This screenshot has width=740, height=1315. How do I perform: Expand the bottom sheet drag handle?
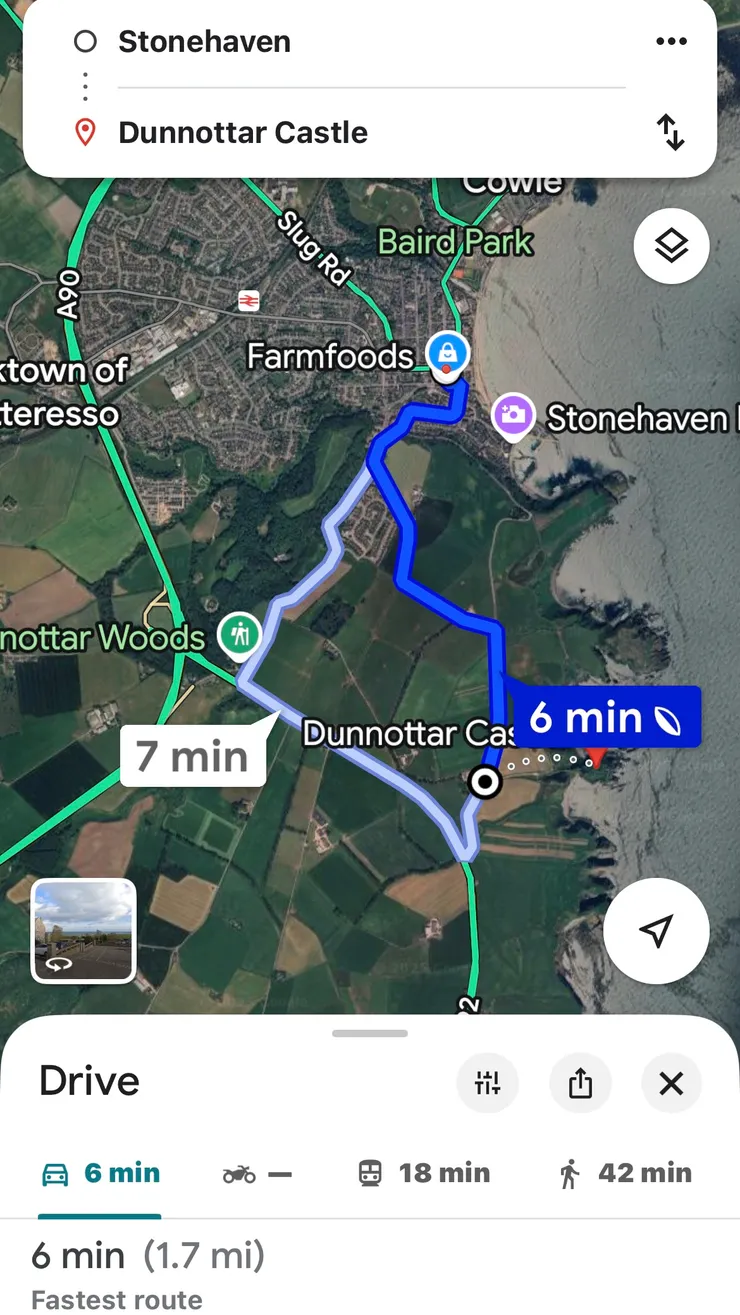click(370, 1033)
